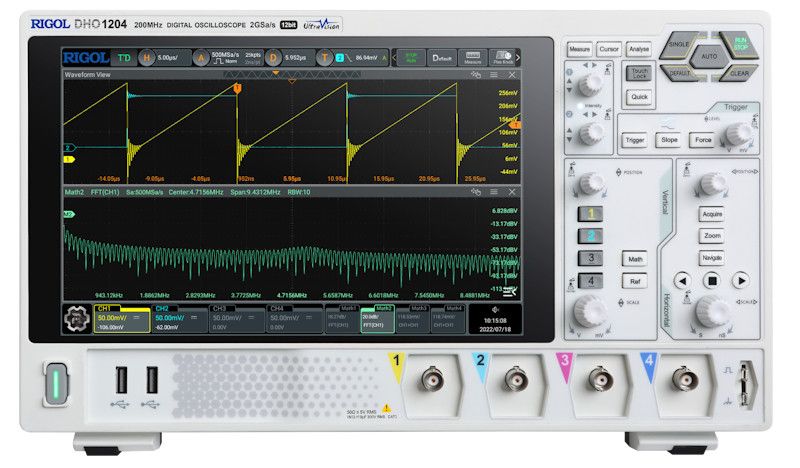800x468 pixels.
Task: Select the CH1 channel tab on screen
Action: pyautogui.click(x=120, y=318)
